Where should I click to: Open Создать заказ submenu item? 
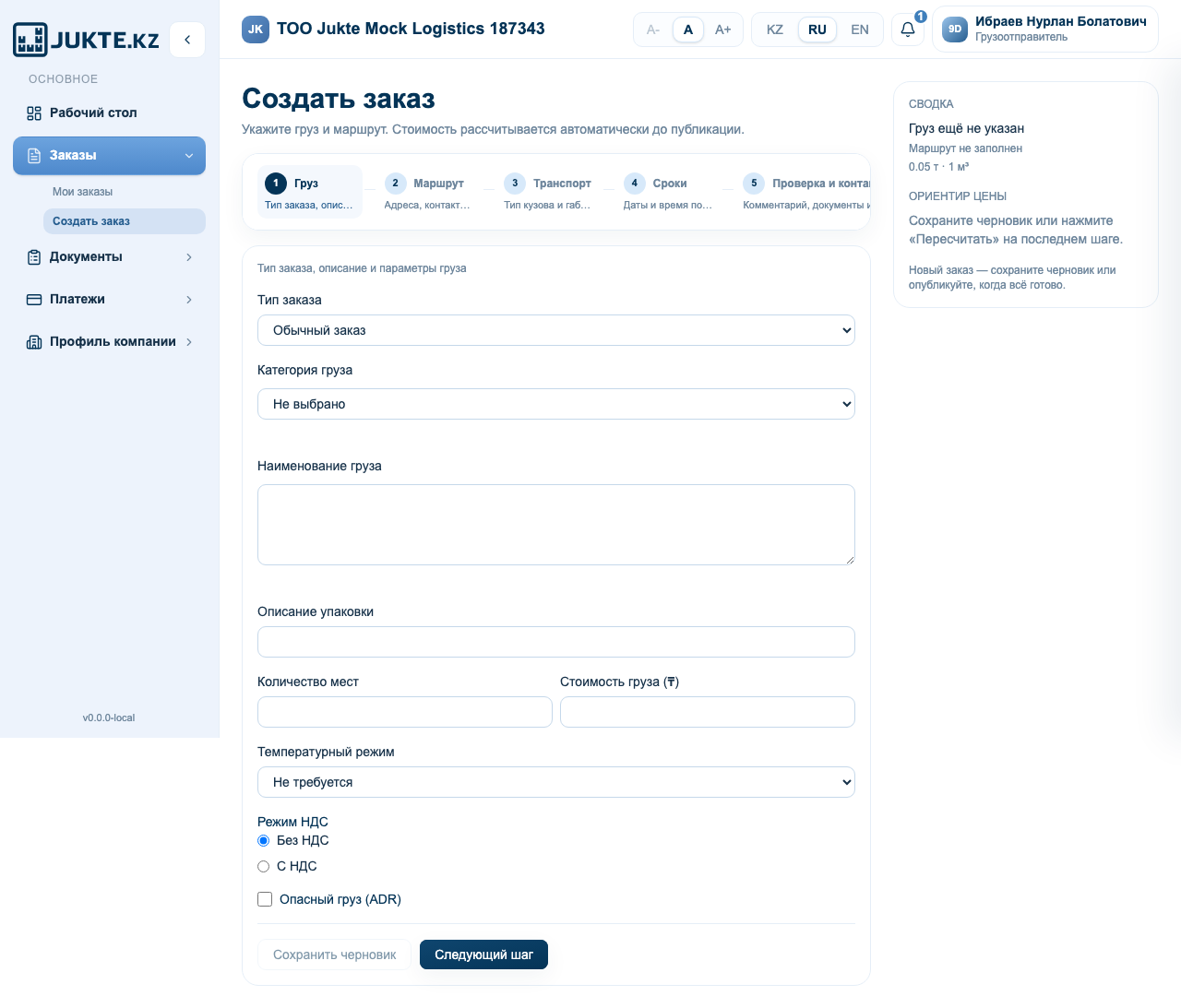[x=124, y=221]
